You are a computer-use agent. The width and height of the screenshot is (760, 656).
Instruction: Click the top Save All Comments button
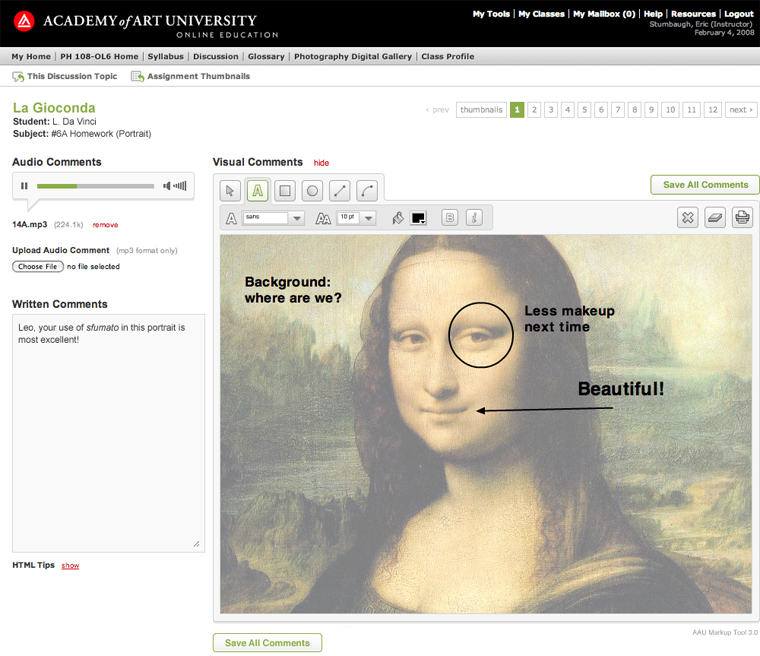tap(705, 185)
